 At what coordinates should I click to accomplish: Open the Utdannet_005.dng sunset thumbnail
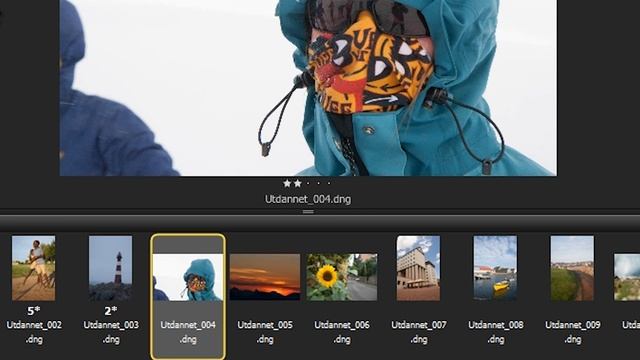(265, 277)
